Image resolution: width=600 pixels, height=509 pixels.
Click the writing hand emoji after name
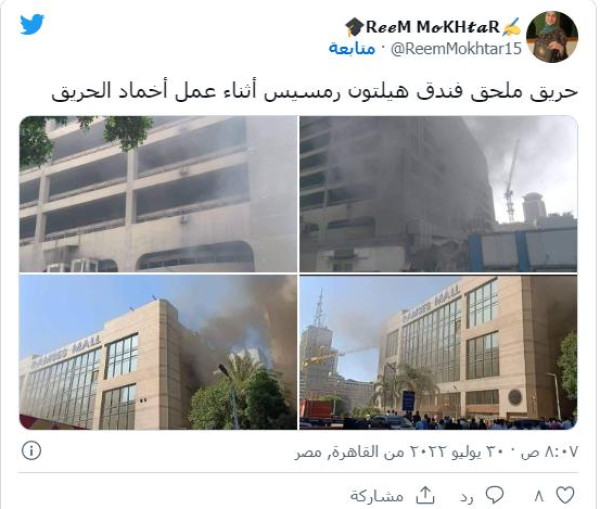pos(511,26)
